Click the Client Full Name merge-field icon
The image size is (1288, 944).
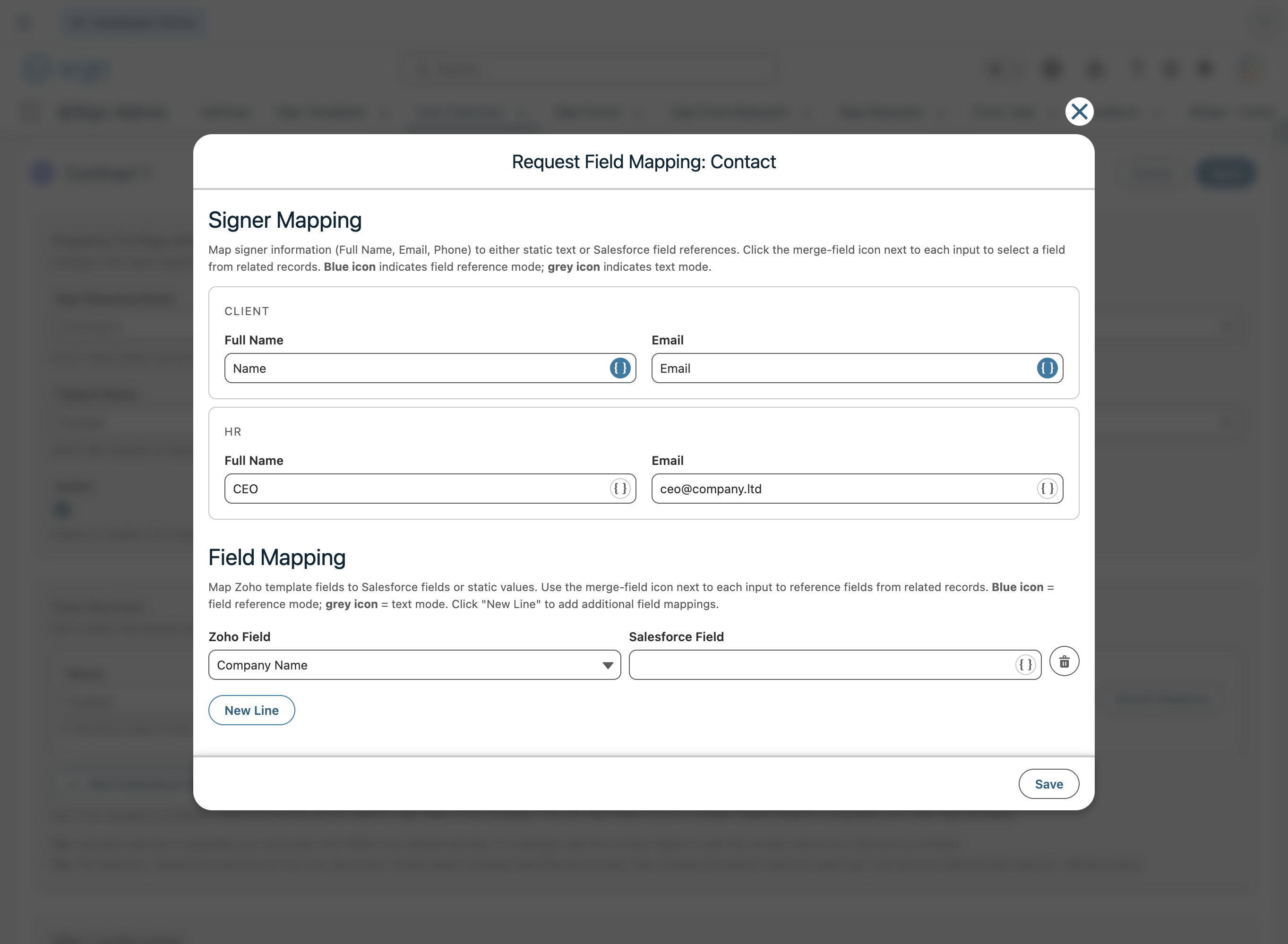619,368
